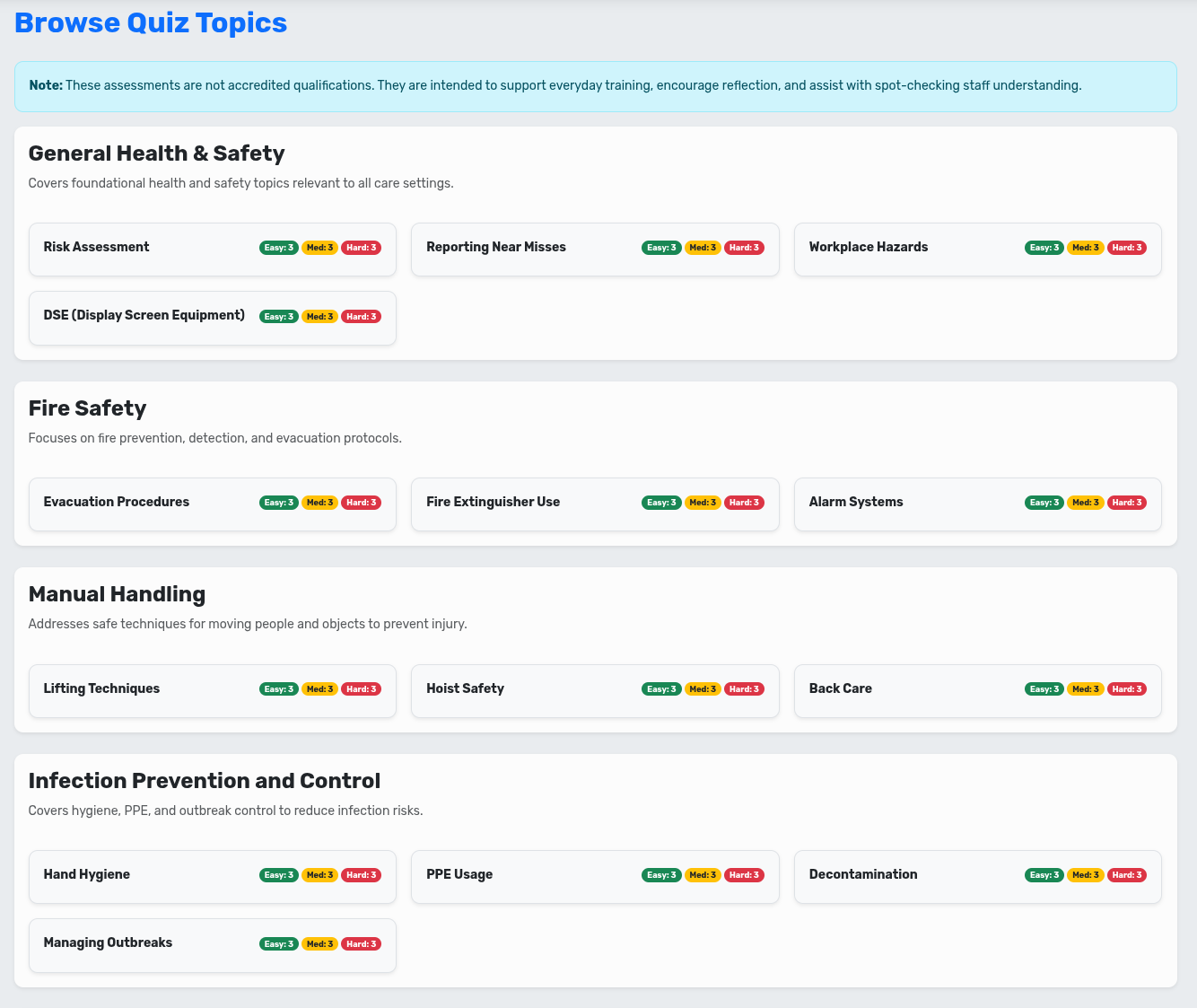Image resolution: width=1197 pixels, height=1008 pixels.
Task: Click the DSE (Display Screen Equipment) topic
Action: click(x=144, y=316)
